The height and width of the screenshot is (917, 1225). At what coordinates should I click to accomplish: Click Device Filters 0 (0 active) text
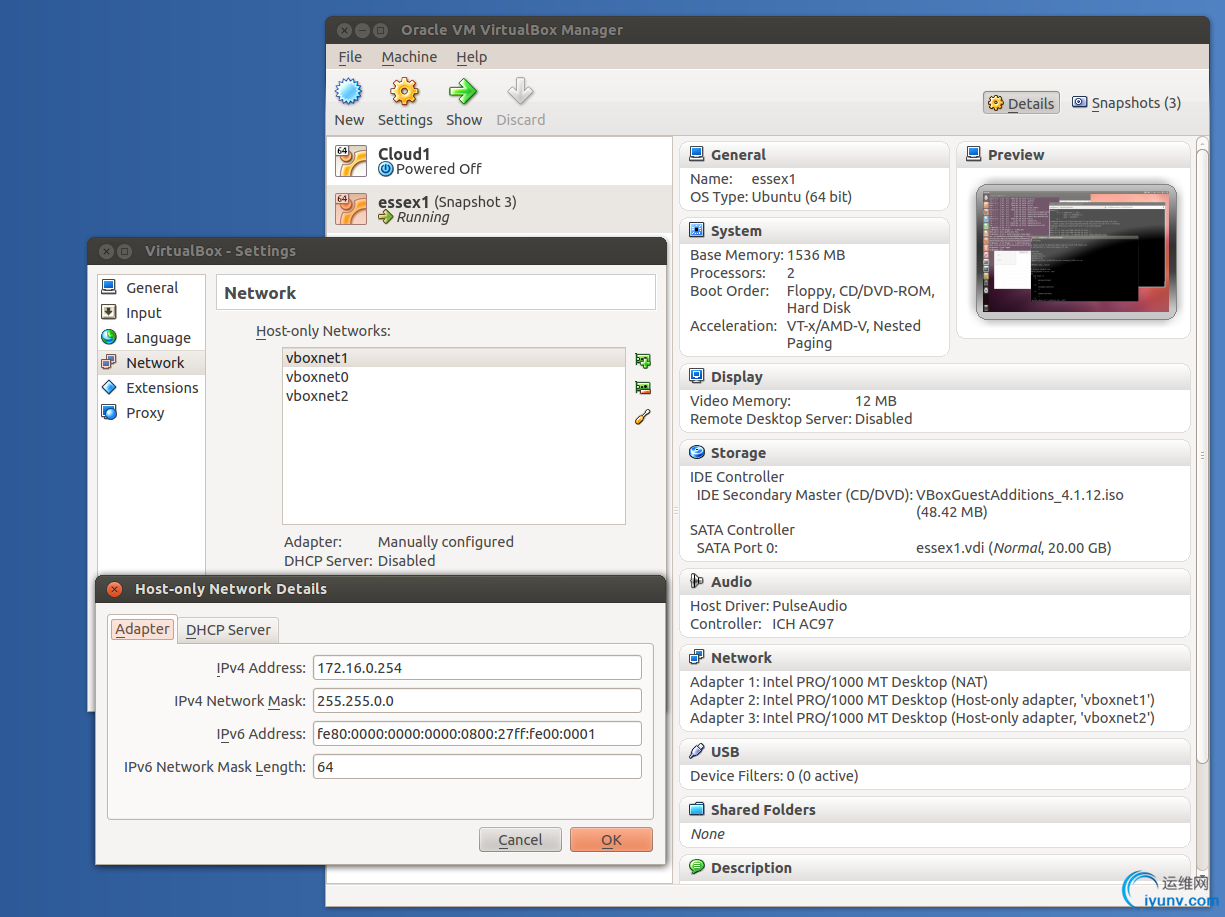point(774,776)
